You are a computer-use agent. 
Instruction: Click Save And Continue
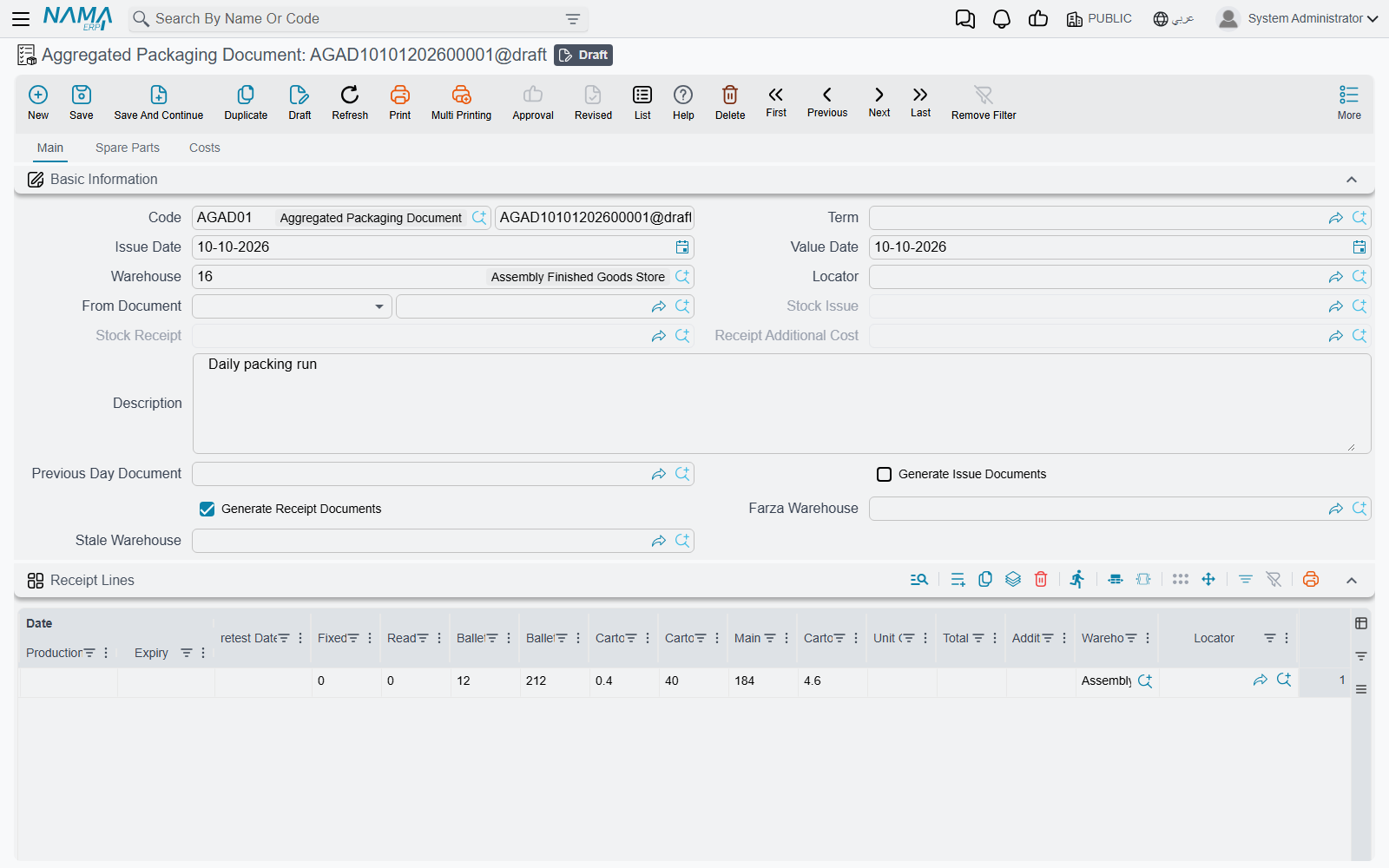point(159,102)
